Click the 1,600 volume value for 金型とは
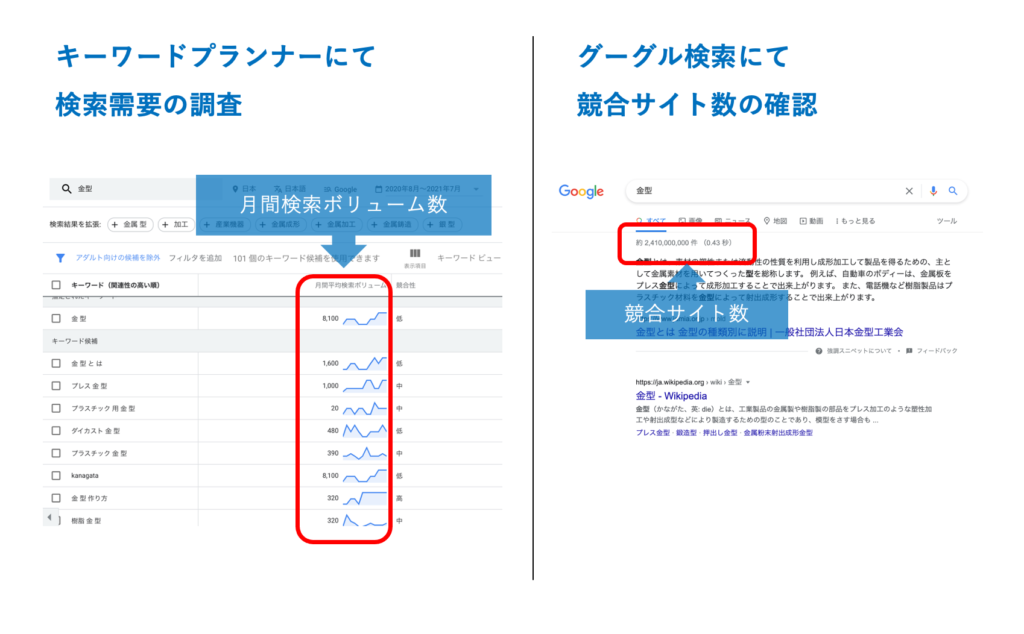Image resolution: width=1024 pixels, height=634 pixels. point(330,364)
